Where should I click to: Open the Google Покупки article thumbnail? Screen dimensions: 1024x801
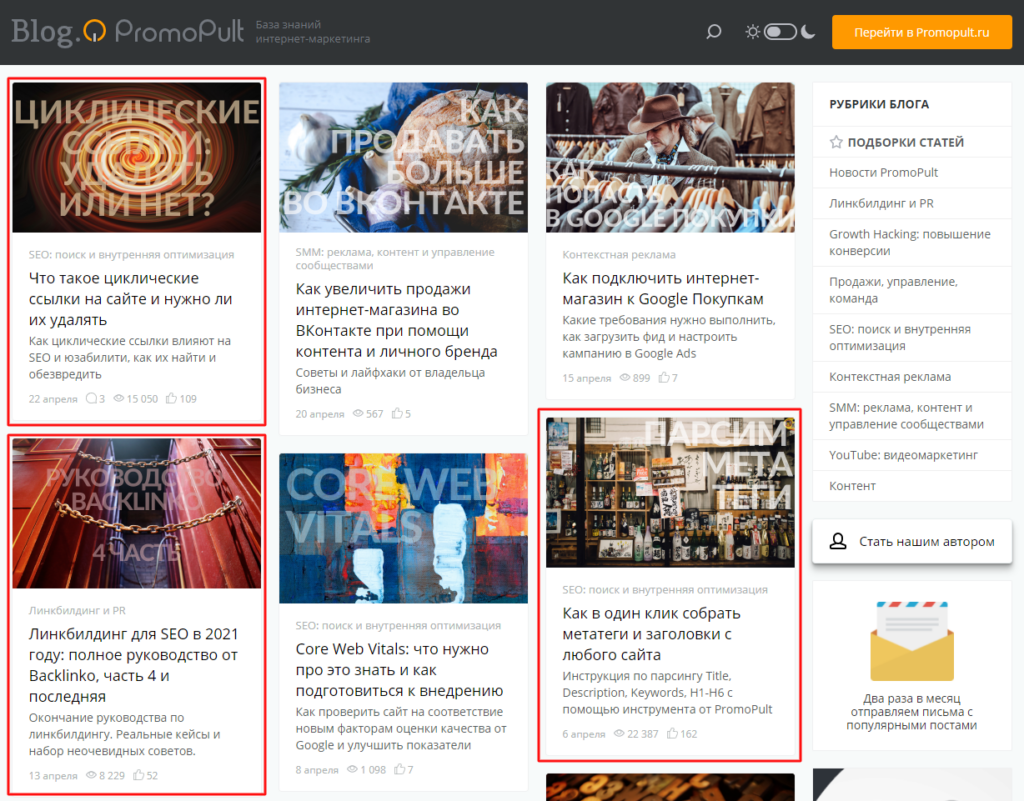click(670, 157)
